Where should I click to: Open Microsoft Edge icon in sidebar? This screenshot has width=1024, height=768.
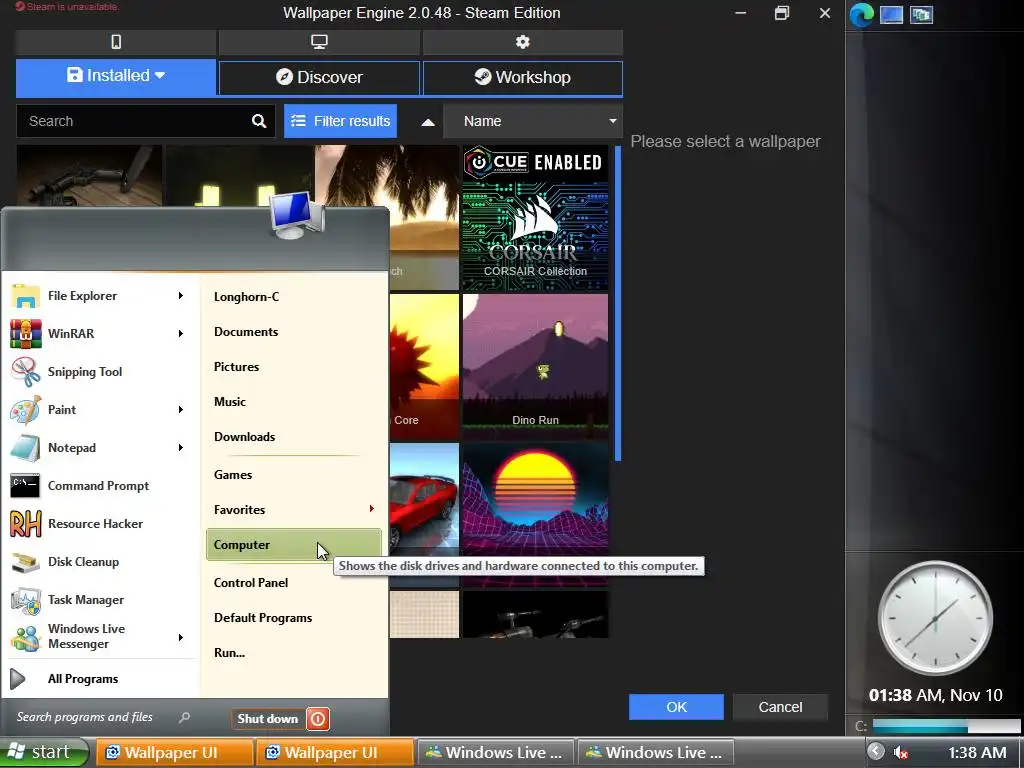(861, 14)
